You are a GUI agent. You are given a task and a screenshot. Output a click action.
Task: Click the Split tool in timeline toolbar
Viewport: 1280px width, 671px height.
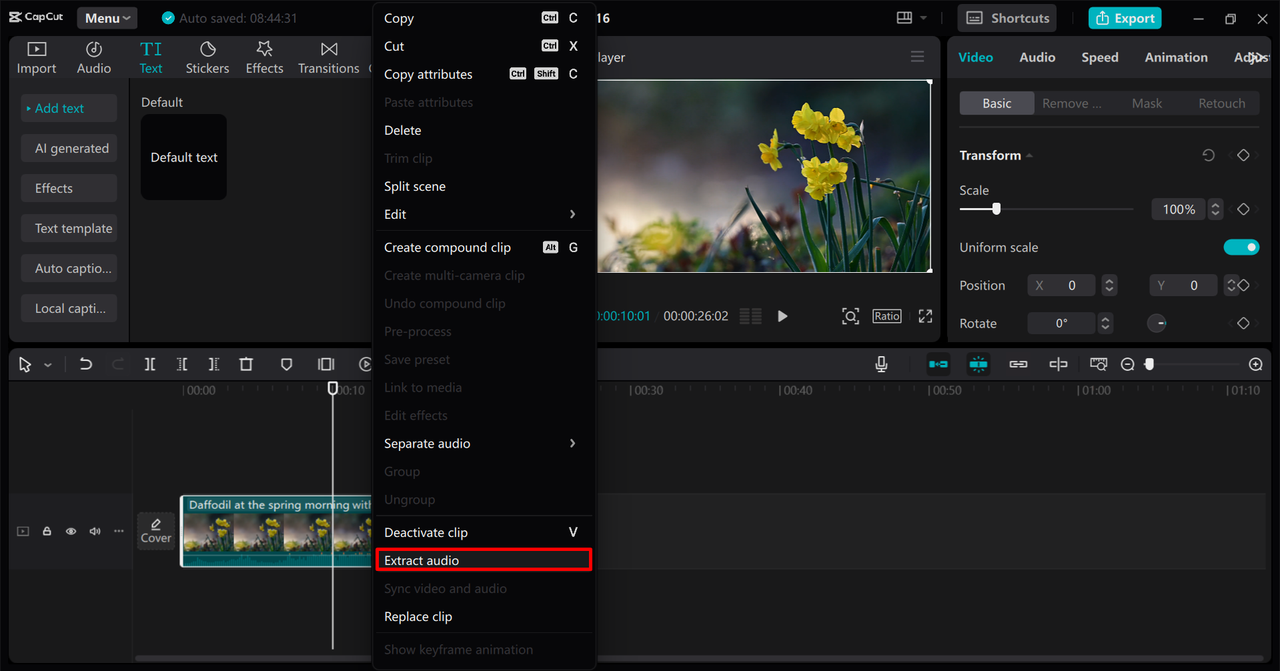[x=150, y=364]
